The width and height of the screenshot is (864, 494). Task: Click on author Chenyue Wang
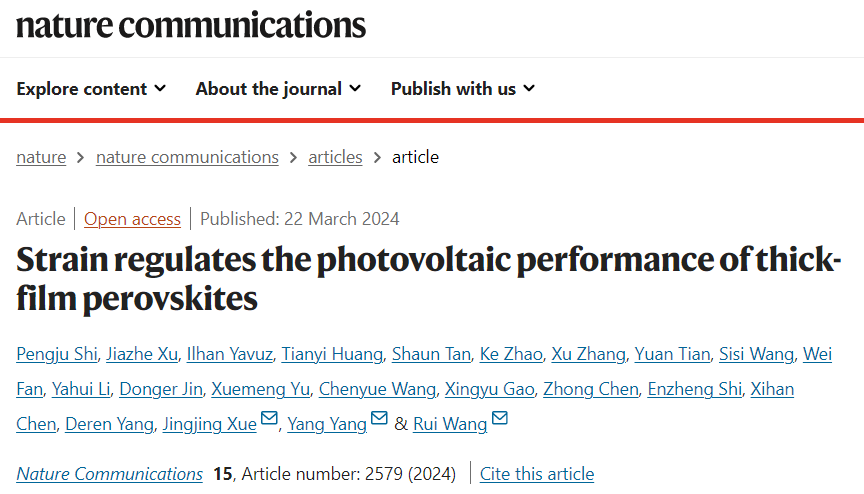377,389
